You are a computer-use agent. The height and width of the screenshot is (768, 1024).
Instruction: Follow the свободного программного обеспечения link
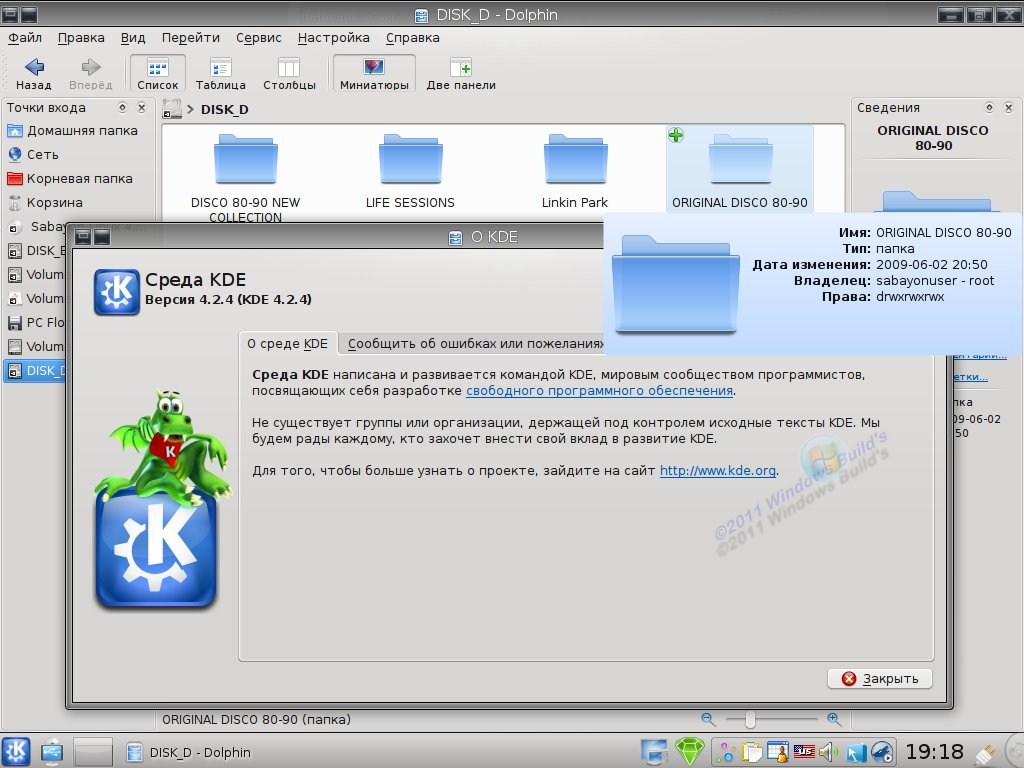[x=600, y=391]
